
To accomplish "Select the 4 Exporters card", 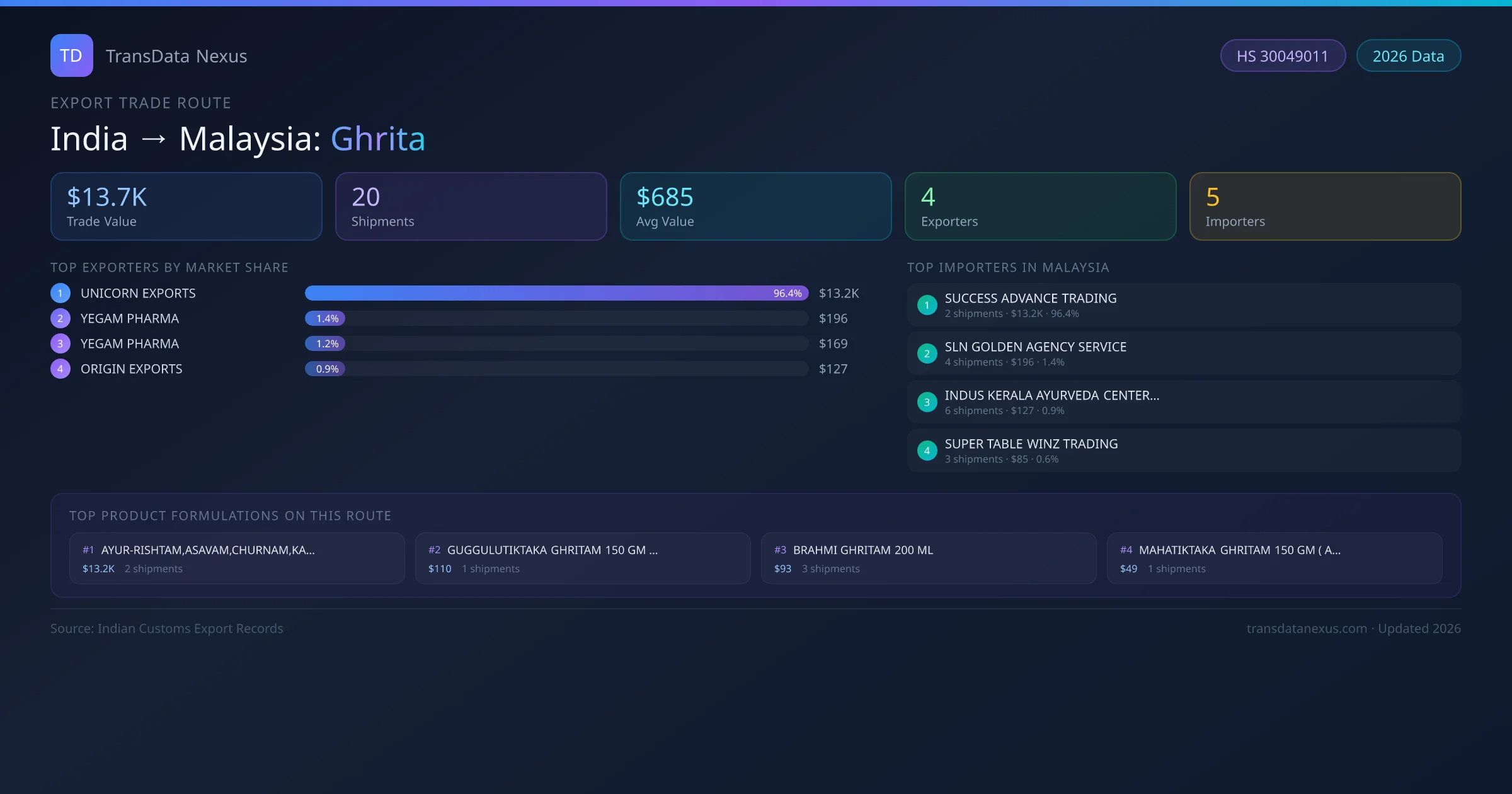I will click(x=1040, y=206).
